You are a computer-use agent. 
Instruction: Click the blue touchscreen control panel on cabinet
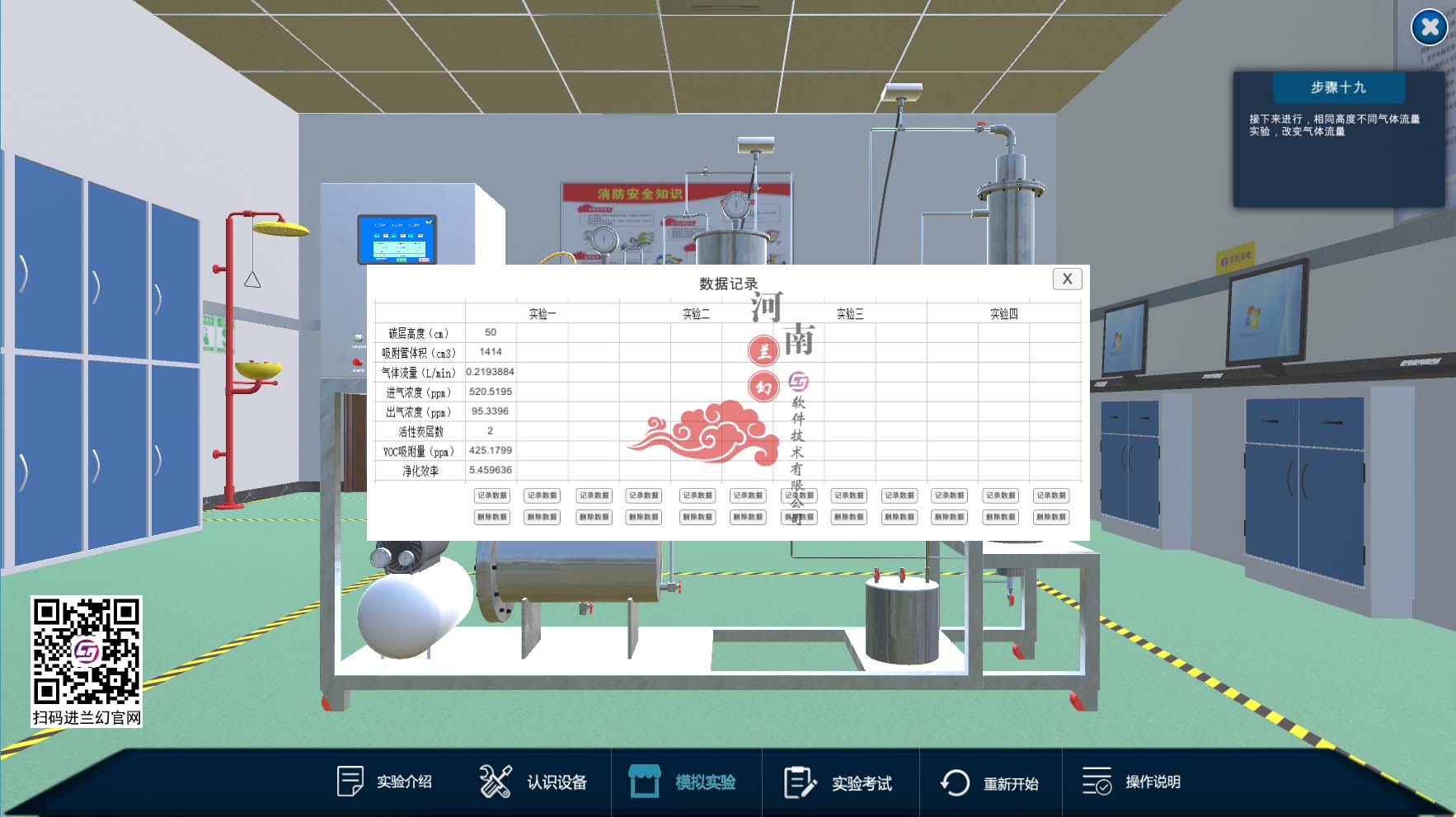click(x=397, y=239)
